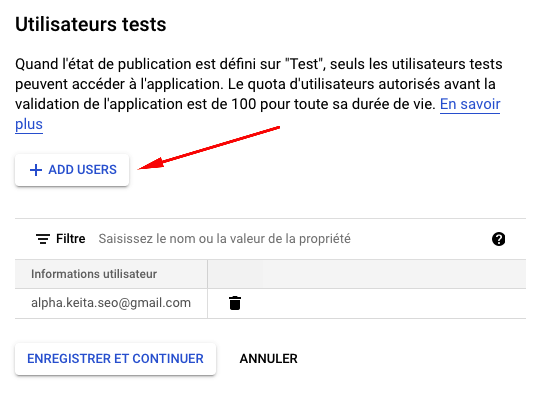Screen dimensions: 537x402
Task: Delete alpha.keita.seo@gmail.com using the trash icon
Action: 235,303
